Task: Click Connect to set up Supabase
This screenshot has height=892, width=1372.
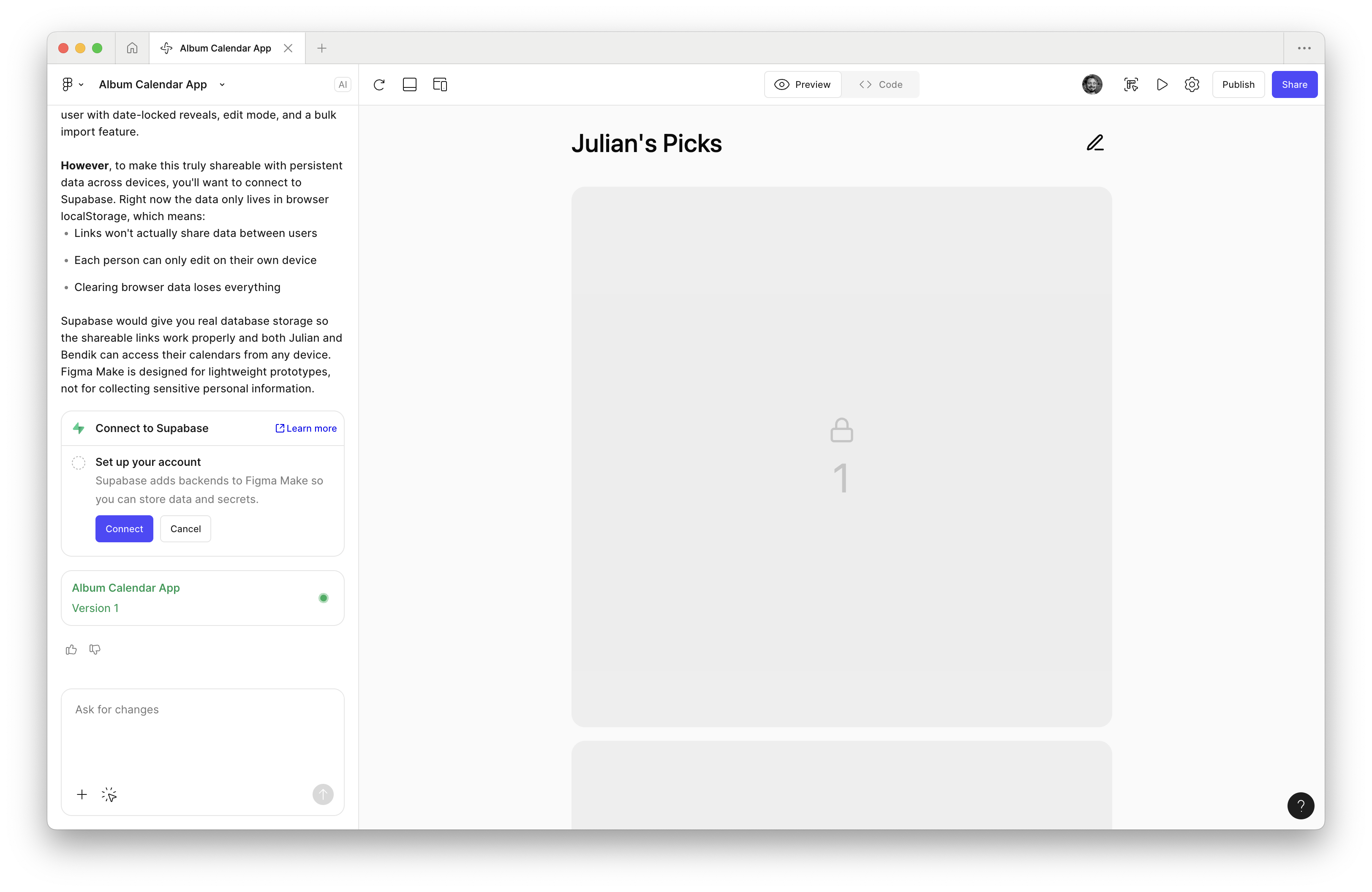Action: pos(124,528)
